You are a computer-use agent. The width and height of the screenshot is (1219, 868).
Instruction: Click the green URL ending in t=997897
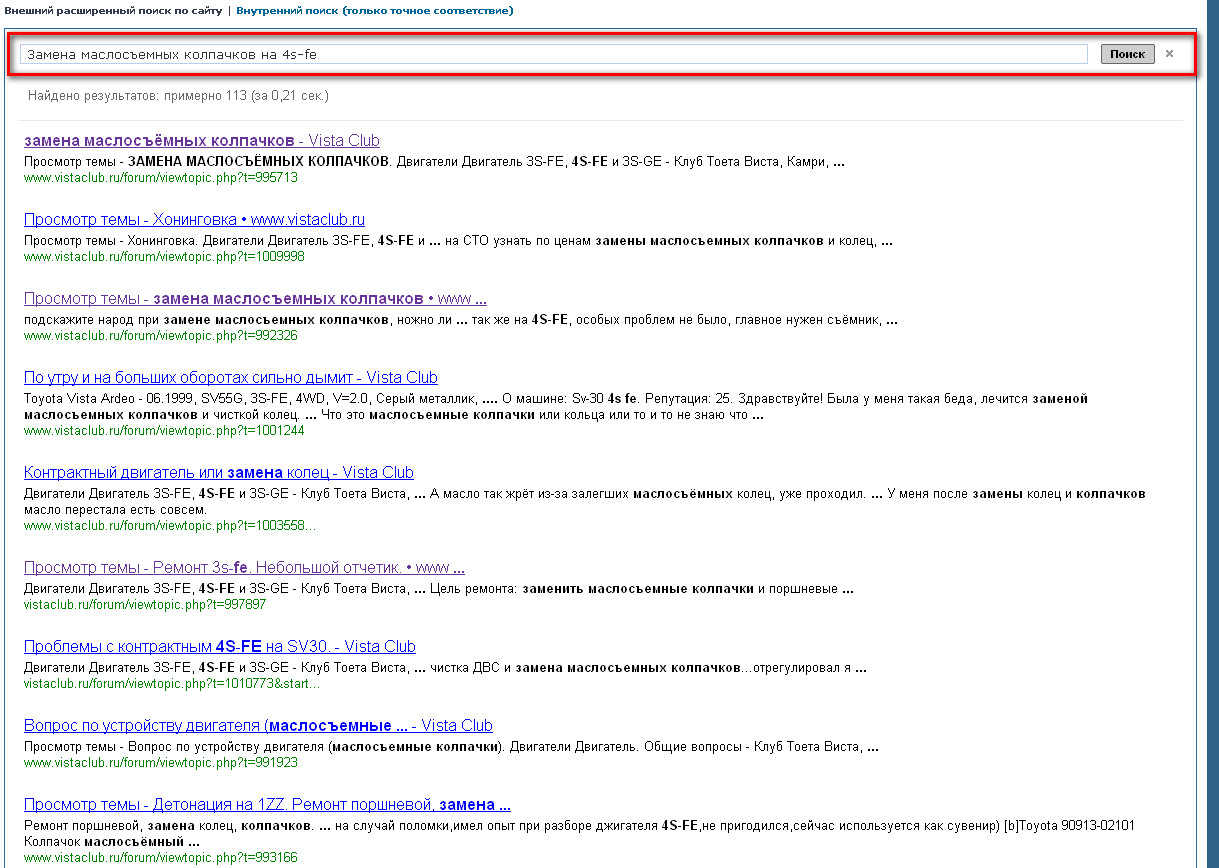point(145,605)
